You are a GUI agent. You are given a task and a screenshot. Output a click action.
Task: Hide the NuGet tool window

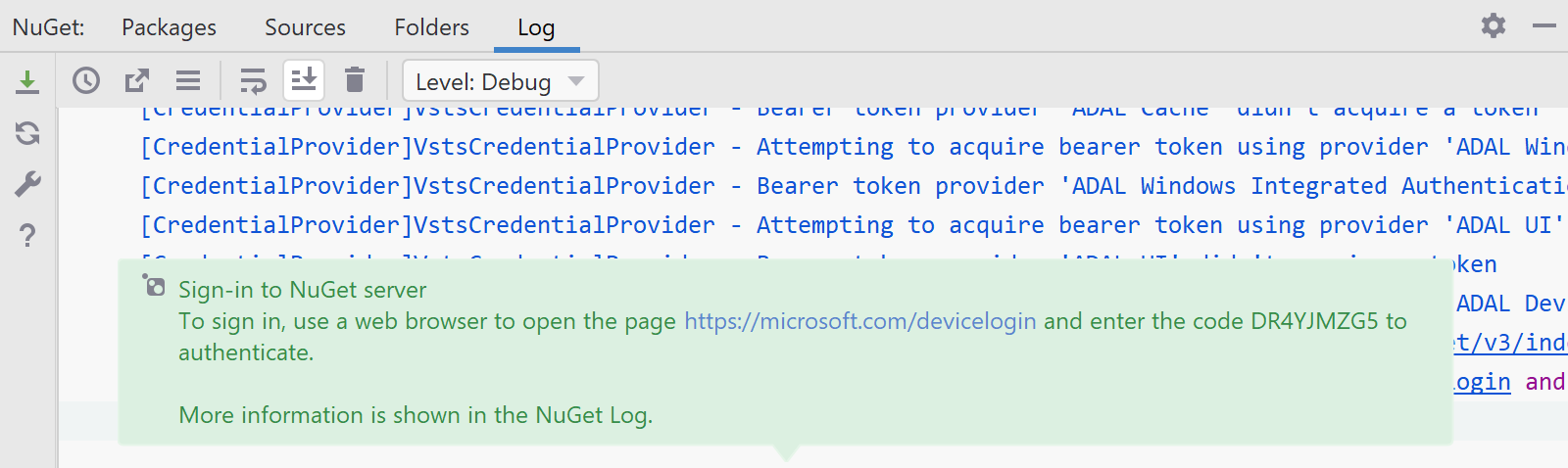(x=1544, y=25)
